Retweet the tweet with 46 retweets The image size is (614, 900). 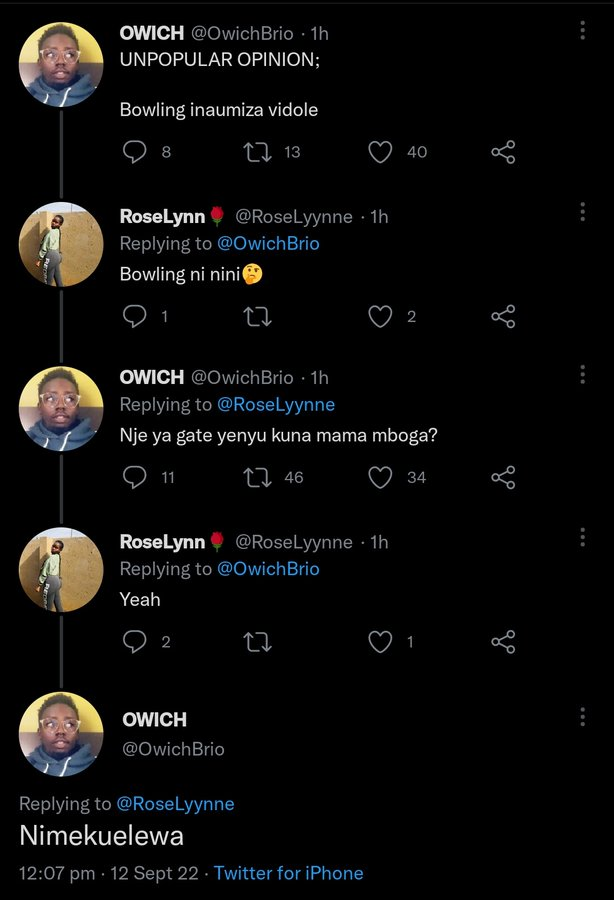pyautogui.click(x=258, y=478)
